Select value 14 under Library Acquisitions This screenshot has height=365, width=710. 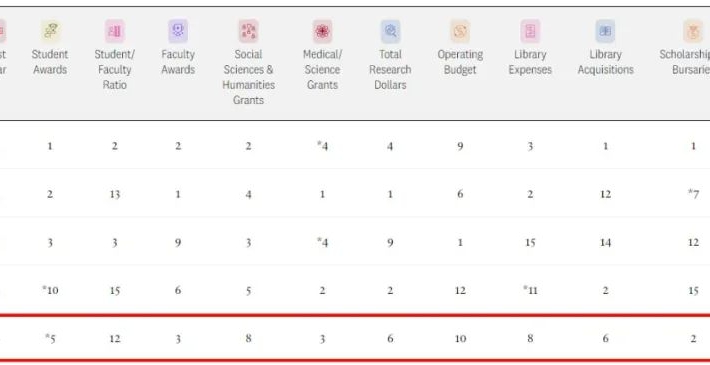coord(605,243)
